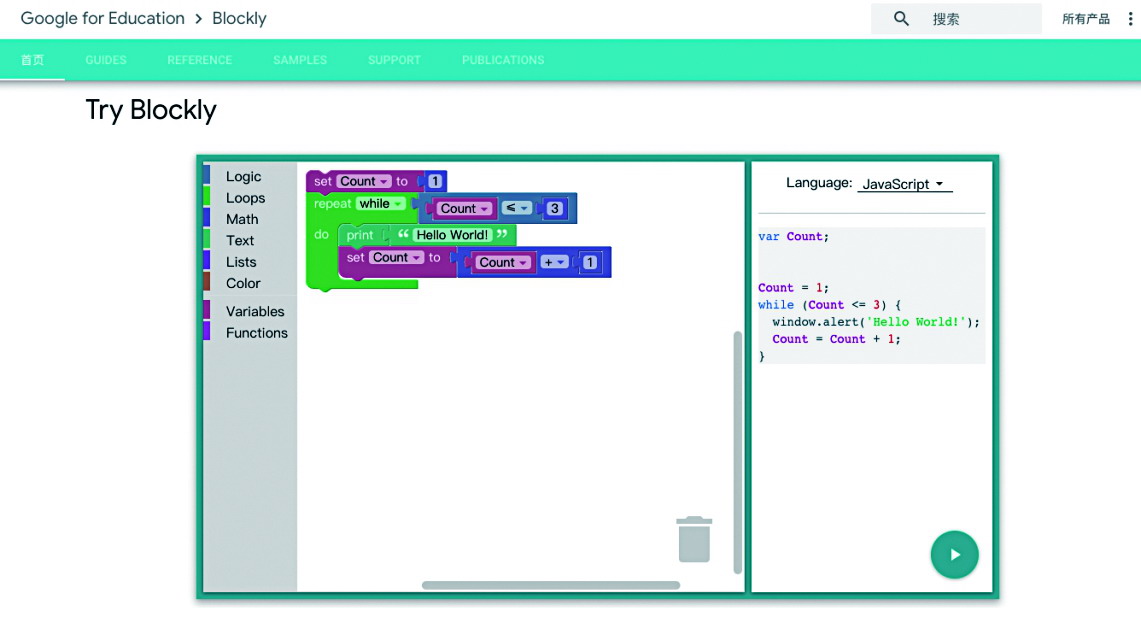Click the code line "Count = 1;"

click(793, 288)
